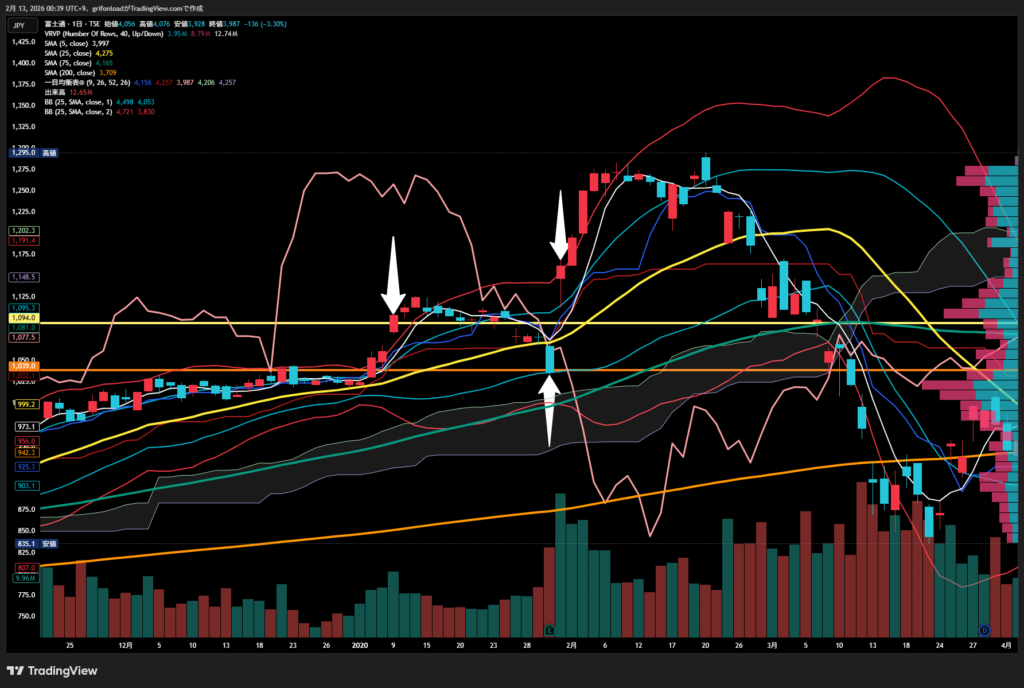Click the blue D dividend marker on time axis
The width and height of the screenshot is (1024, 688).
click(984, 630)
